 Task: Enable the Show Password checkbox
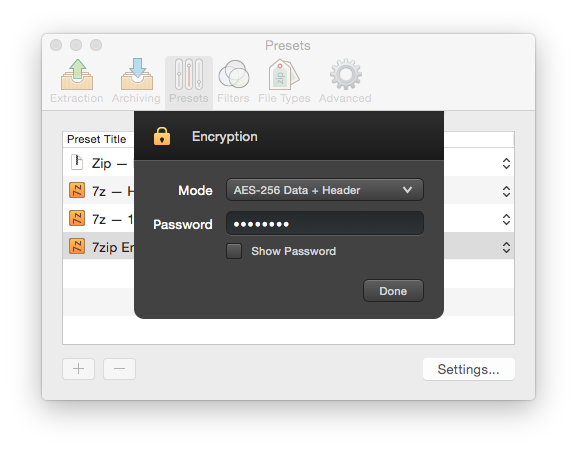coord(234,251)
